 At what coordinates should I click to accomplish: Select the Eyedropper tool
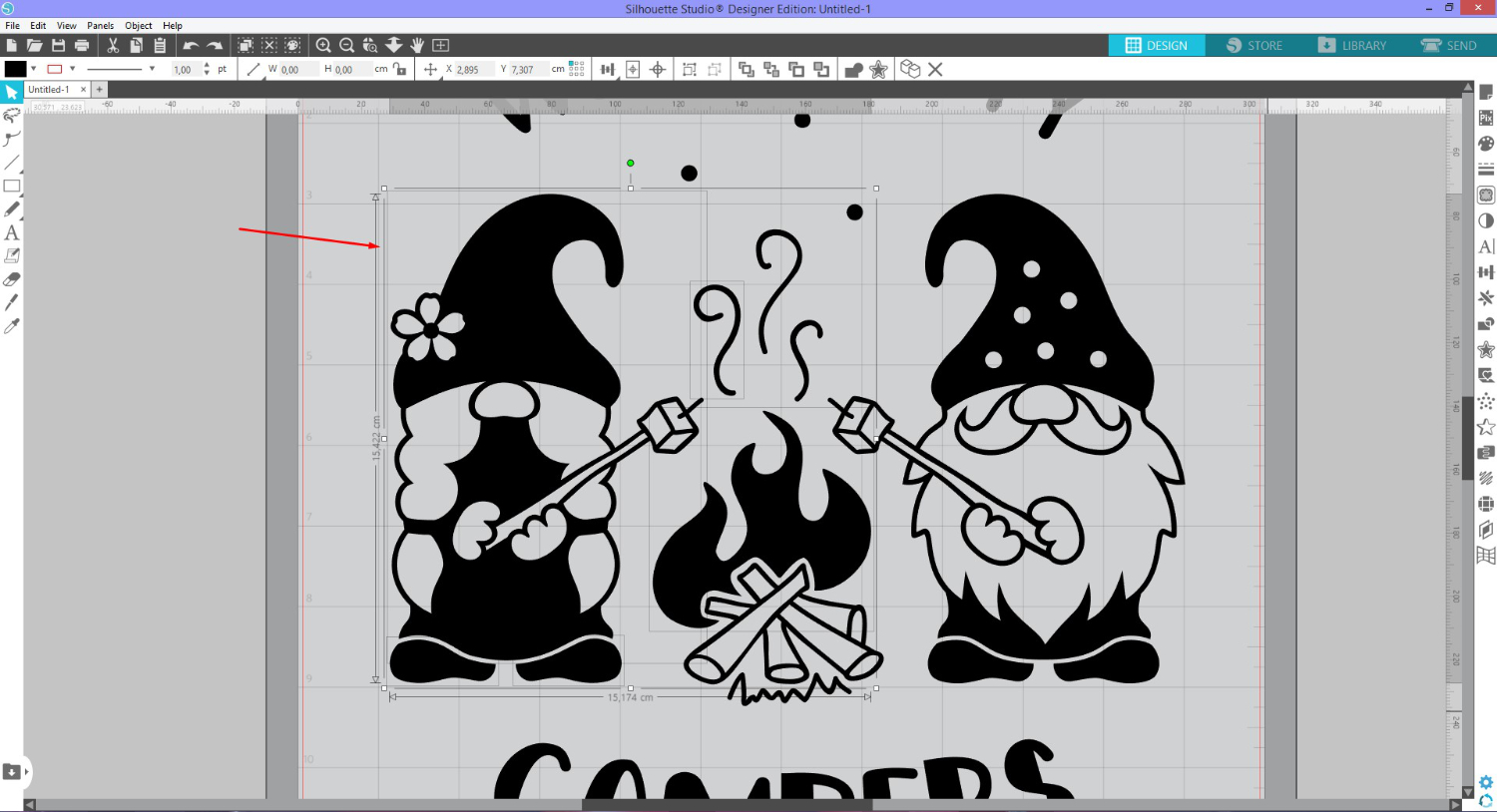(11, 326)
